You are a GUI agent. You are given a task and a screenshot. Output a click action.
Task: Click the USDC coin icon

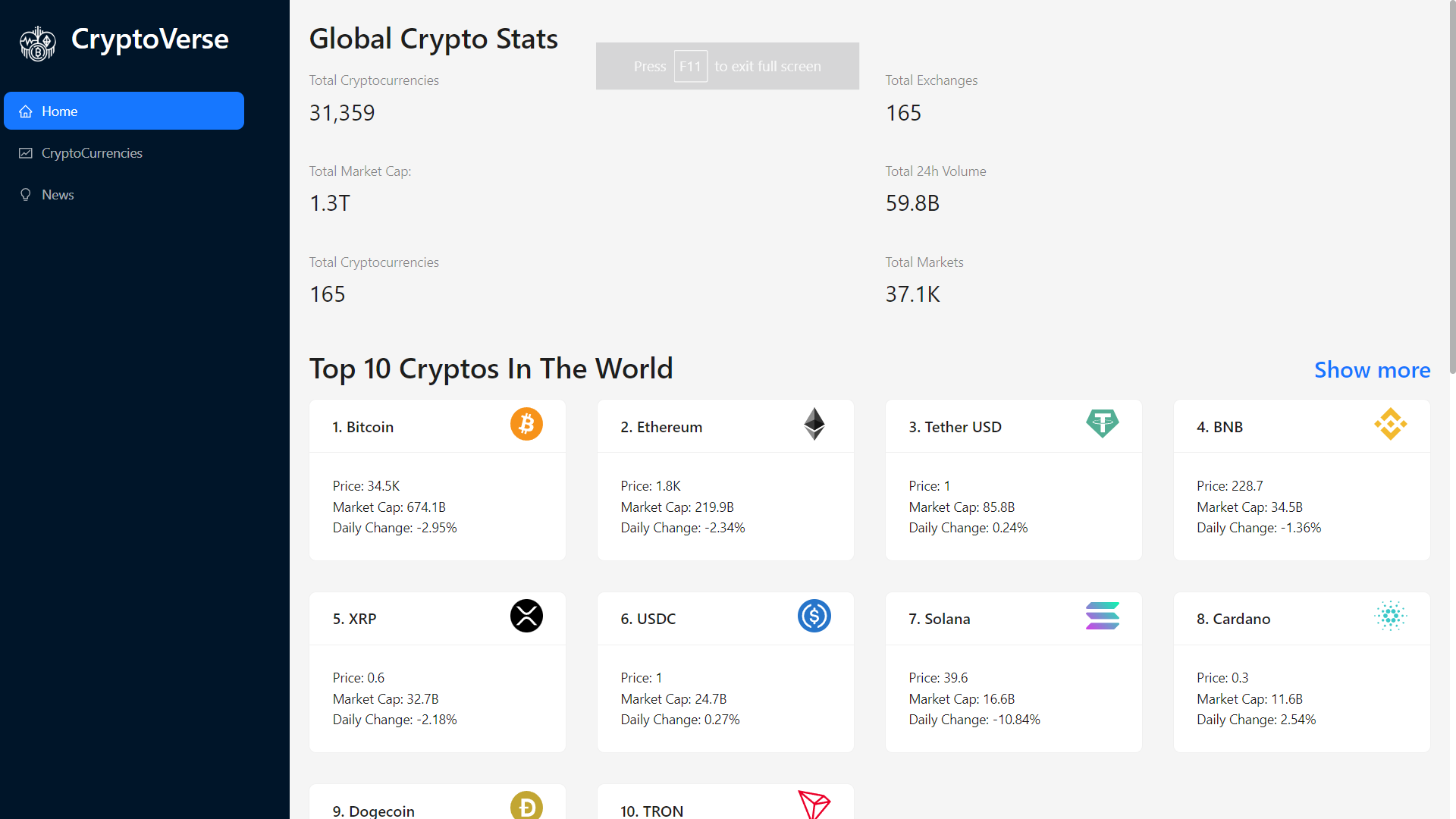(x=814, y=616)
